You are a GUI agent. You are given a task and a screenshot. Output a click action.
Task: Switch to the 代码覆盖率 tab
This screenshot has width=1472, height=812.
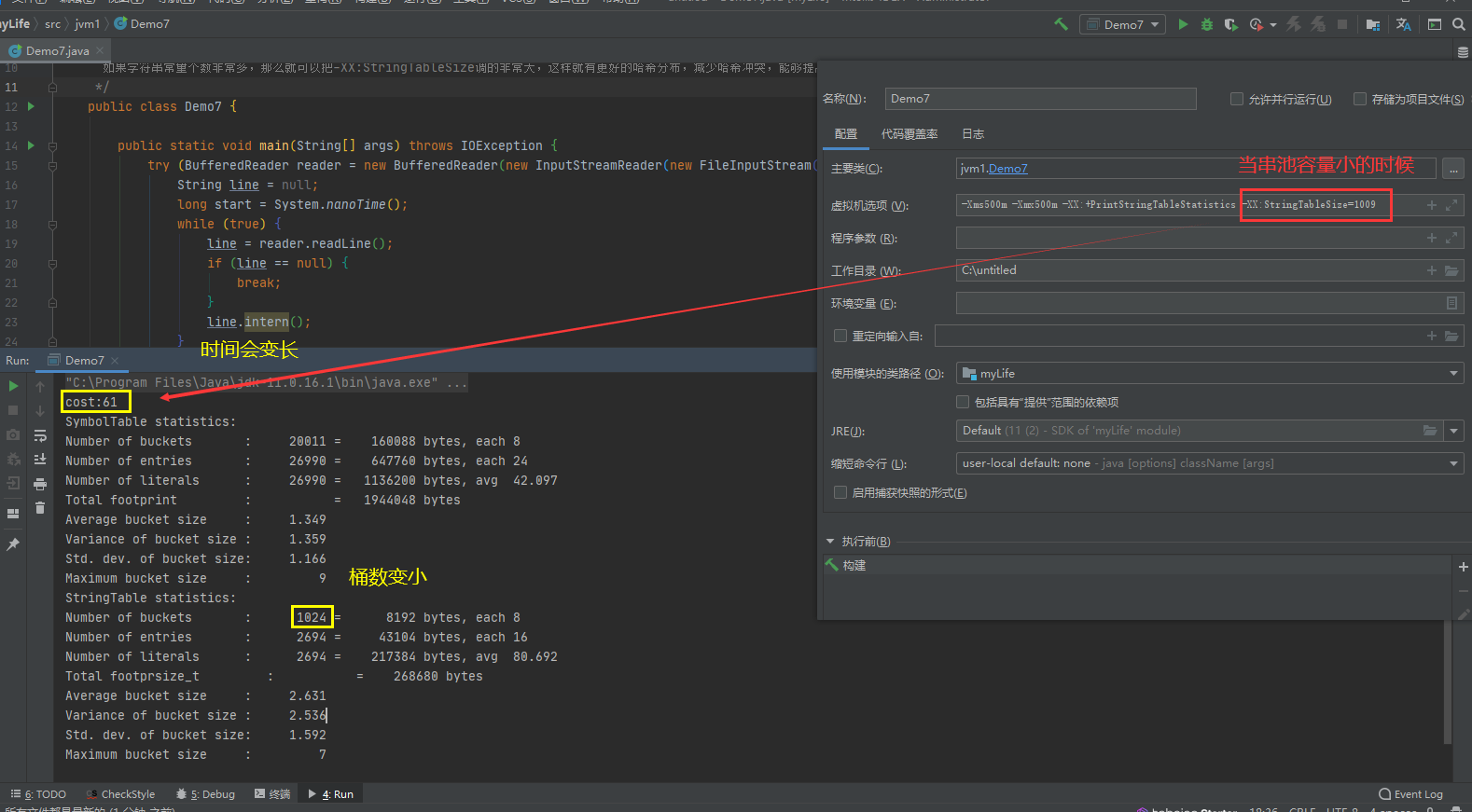pyautogui.click(x=910, y=134)
